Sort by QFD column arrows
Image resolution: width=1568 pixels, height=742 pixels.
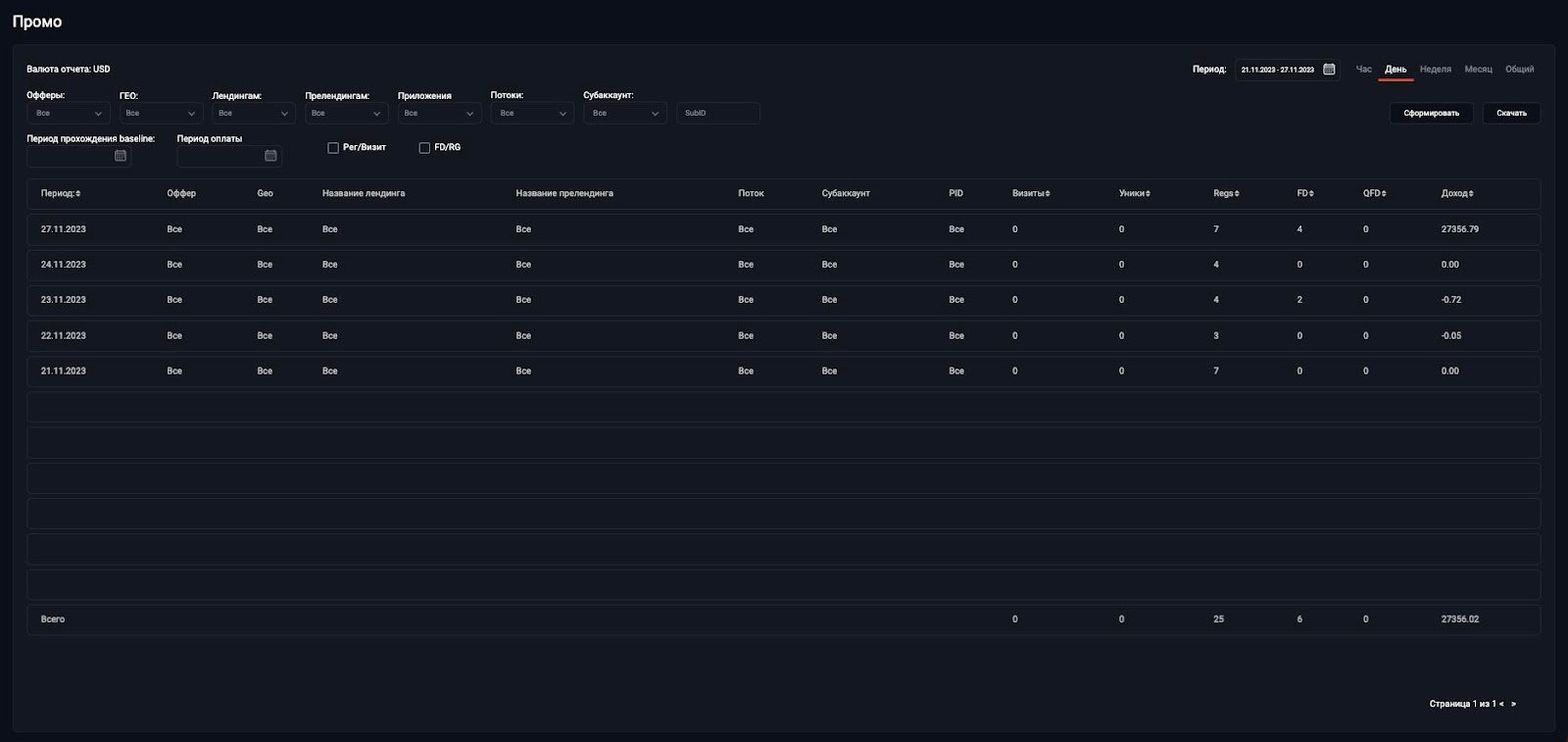tap(1384, 194)
